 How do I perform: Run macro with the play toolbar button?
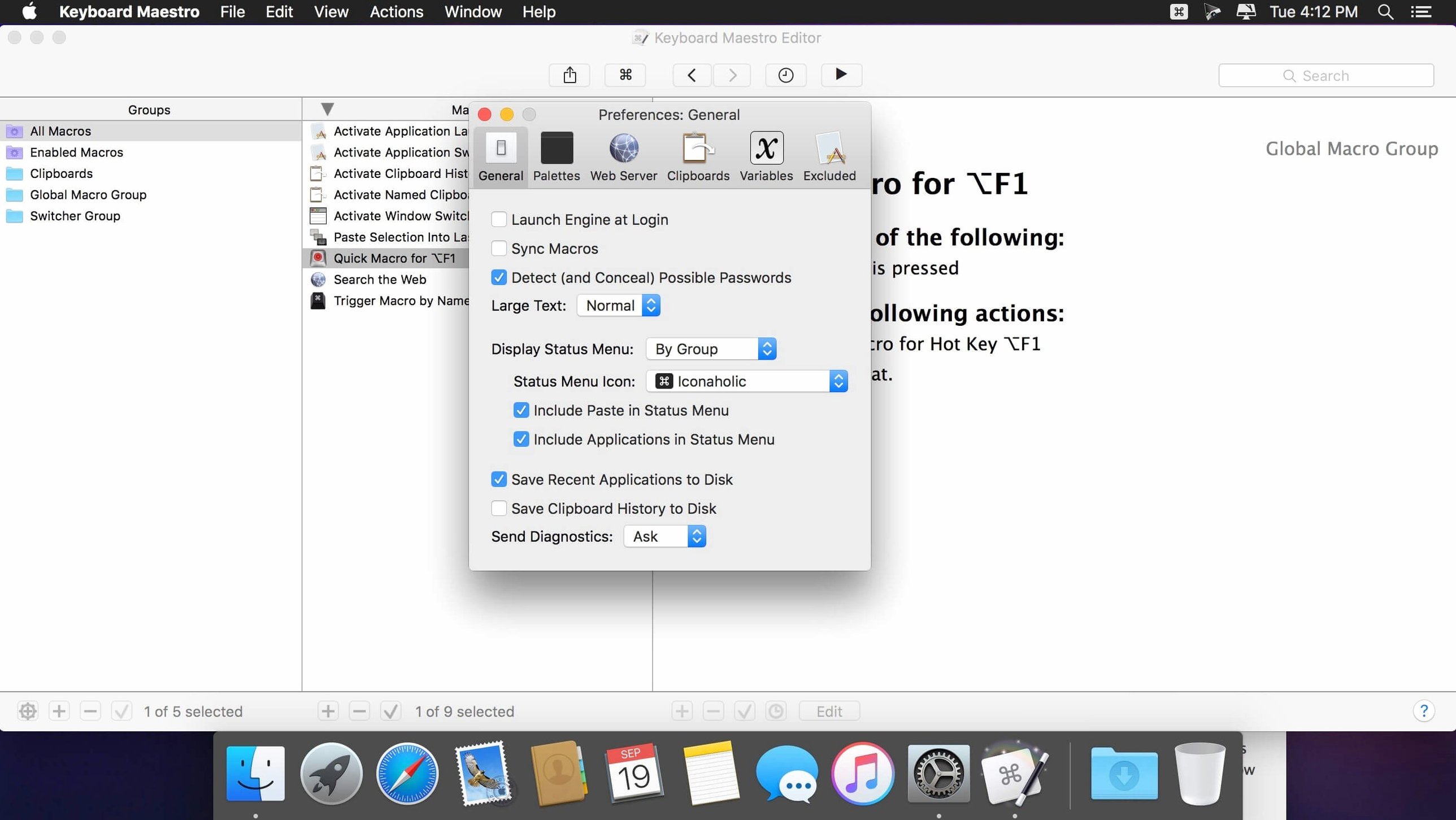coord(841,75)
